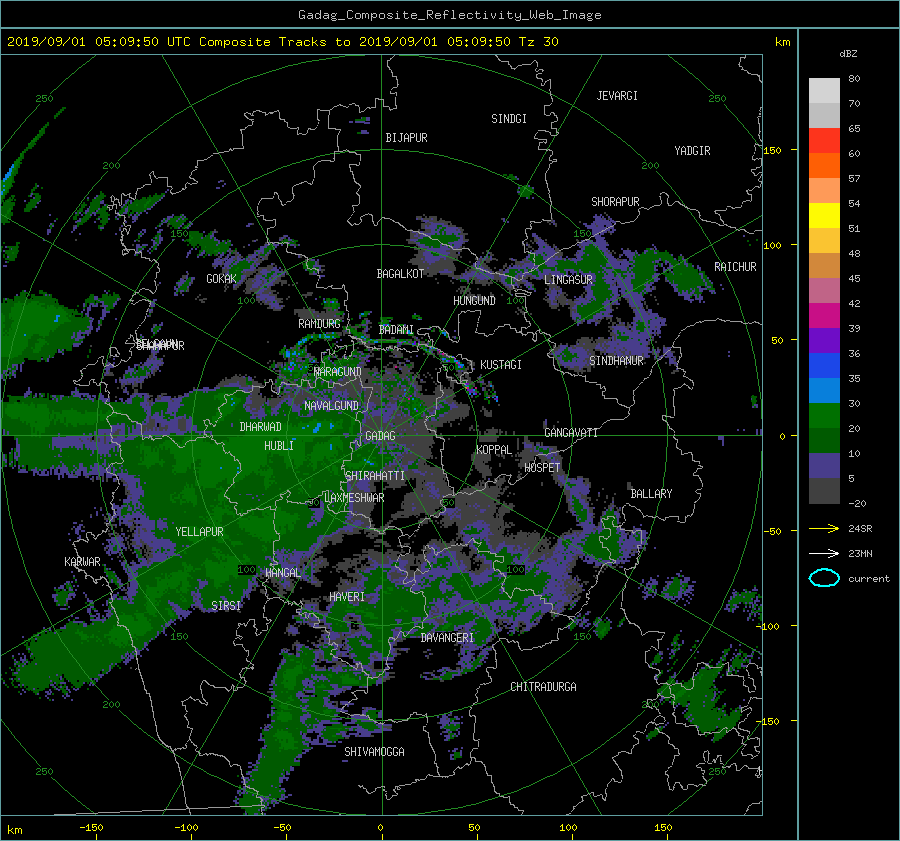The height and width of the screenshot is (841, 900).
Task: Click the 80 dBZ scale value
Action: point(854,79)
